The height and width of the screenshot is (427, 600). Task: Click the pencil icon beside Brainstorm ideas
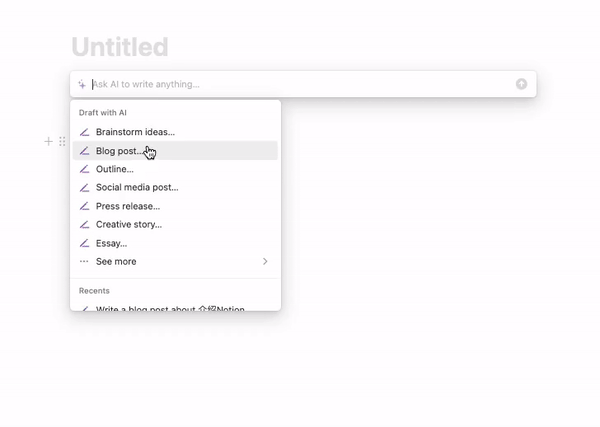coord(85,132)
